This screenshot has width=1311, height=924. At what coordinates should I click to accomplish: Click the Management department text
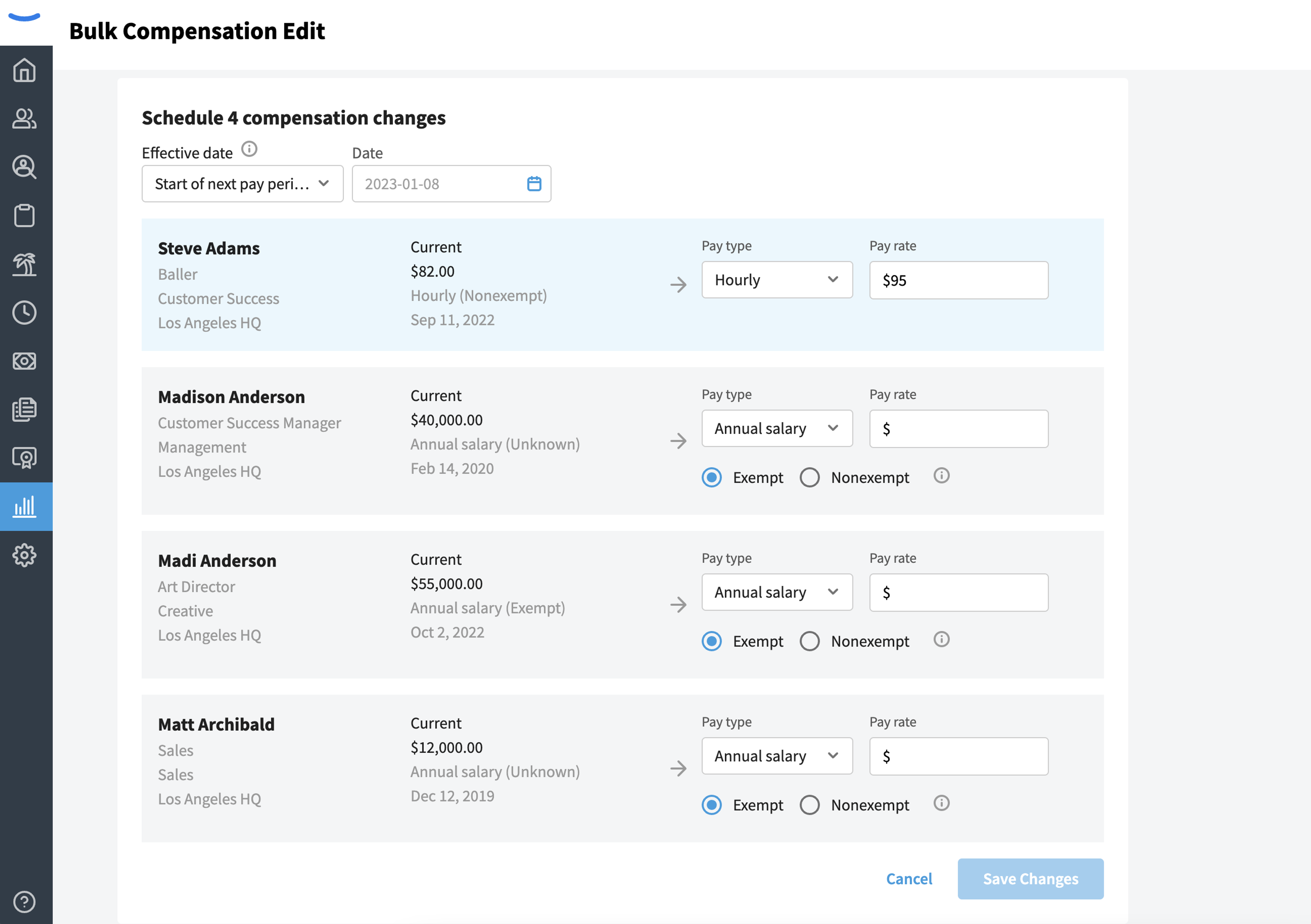pos(202,447)
